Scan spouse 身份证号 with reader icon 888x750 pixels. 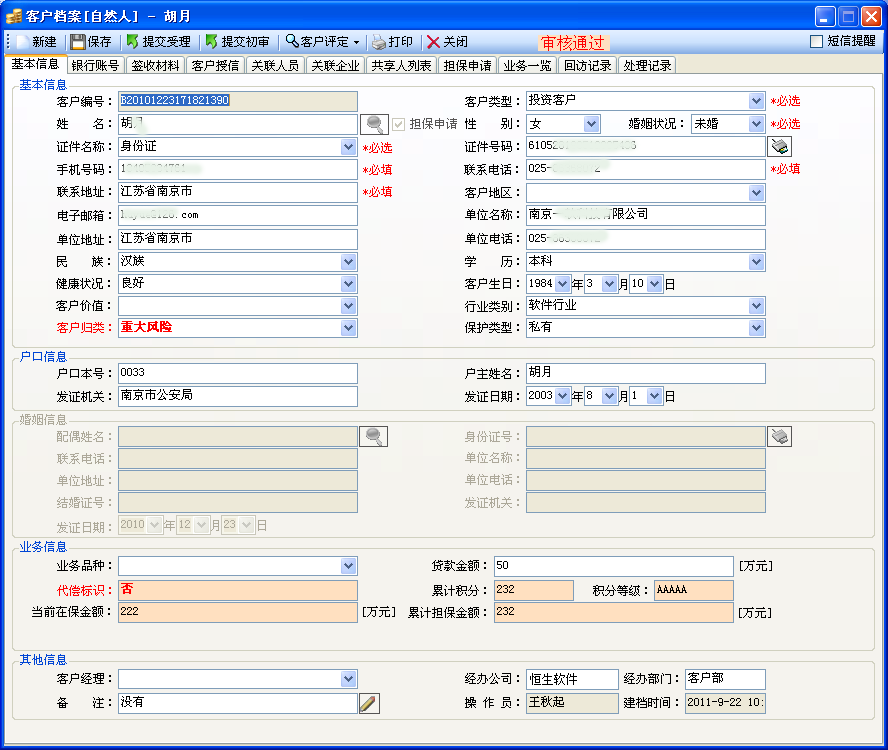(x=779, y=436)
